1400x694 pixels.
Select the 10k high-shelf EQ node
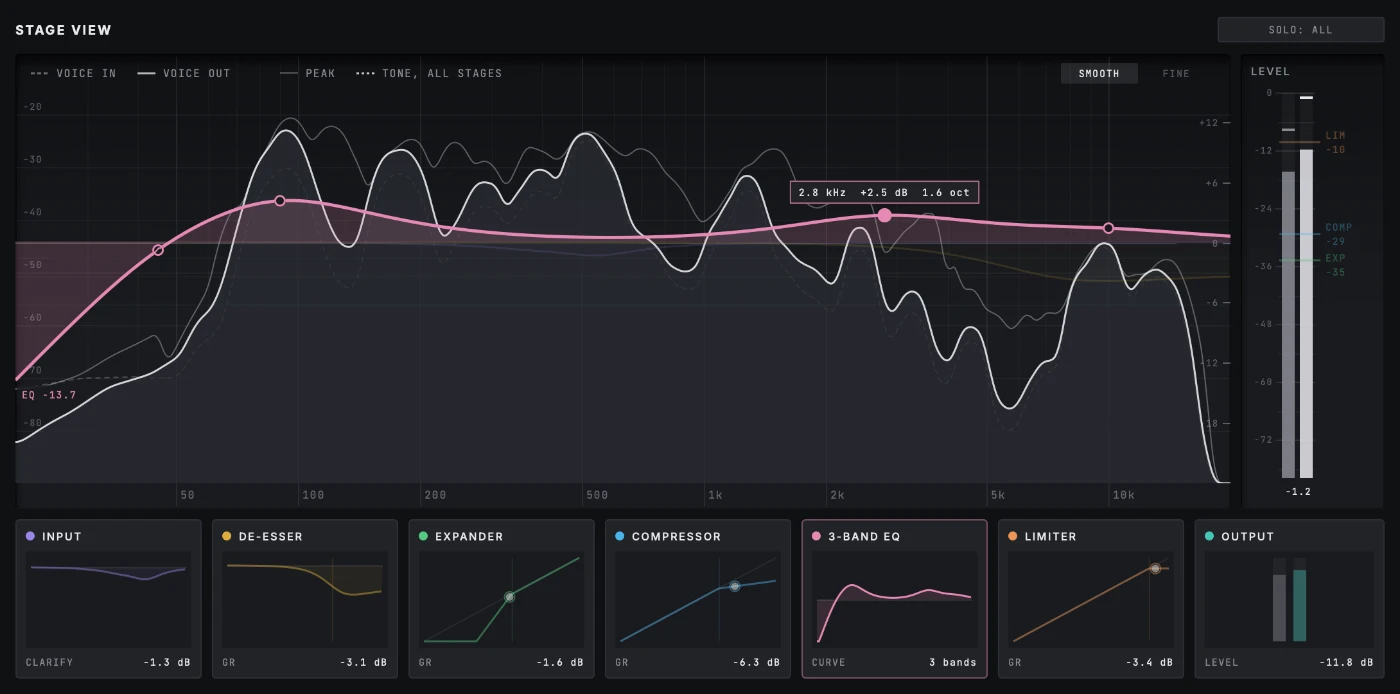[1108, 228]
